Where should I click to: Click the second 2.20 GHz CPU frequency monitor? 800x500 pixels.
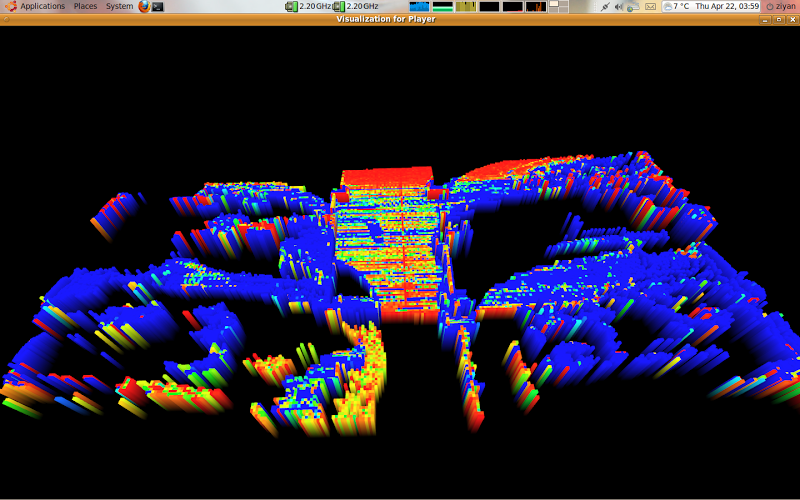[x=356, y=6]
